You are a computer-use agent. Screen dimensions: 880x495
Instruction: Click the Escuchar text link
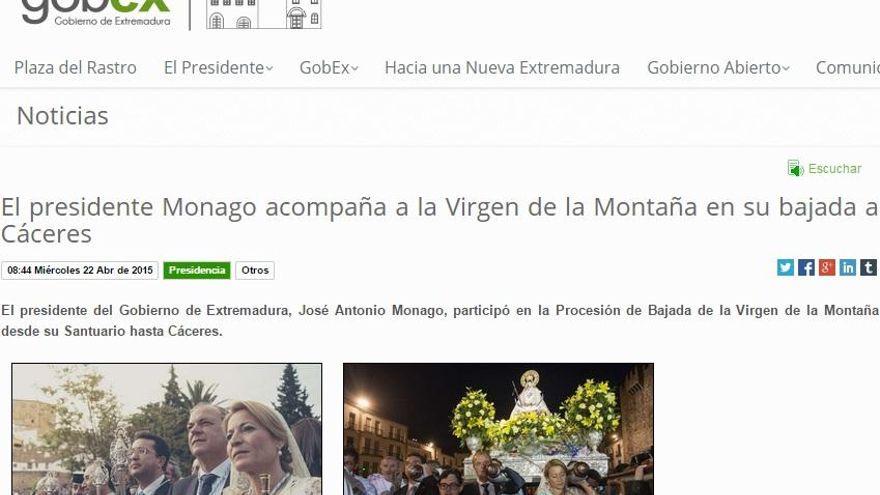click(835, 169)
